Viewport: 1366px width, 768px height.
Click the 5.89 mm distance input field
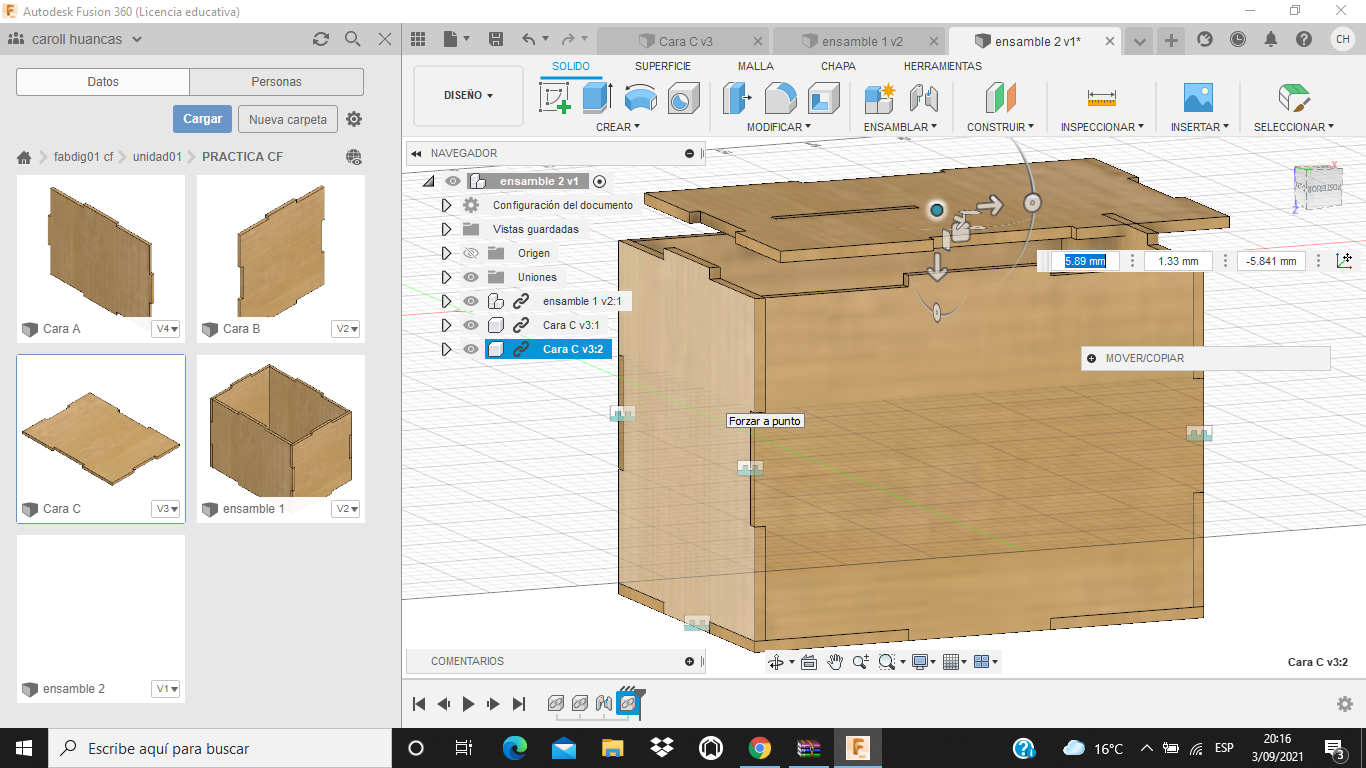point(1085,261)
